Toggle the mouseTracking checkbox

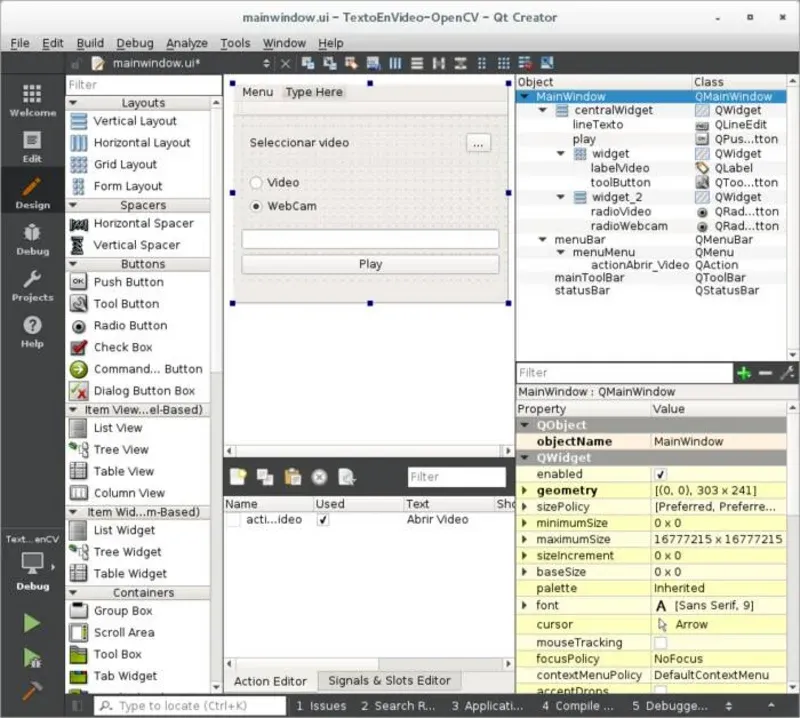660,643
